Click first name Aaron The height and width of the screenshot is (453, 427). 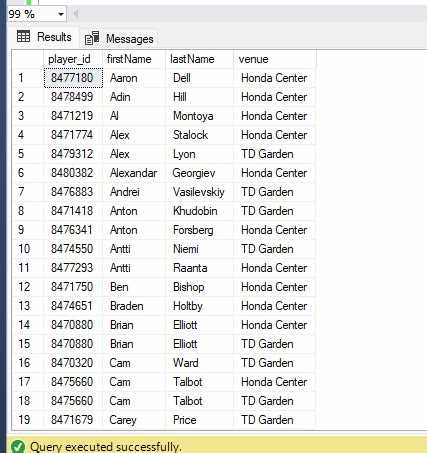tap(123, 78)
